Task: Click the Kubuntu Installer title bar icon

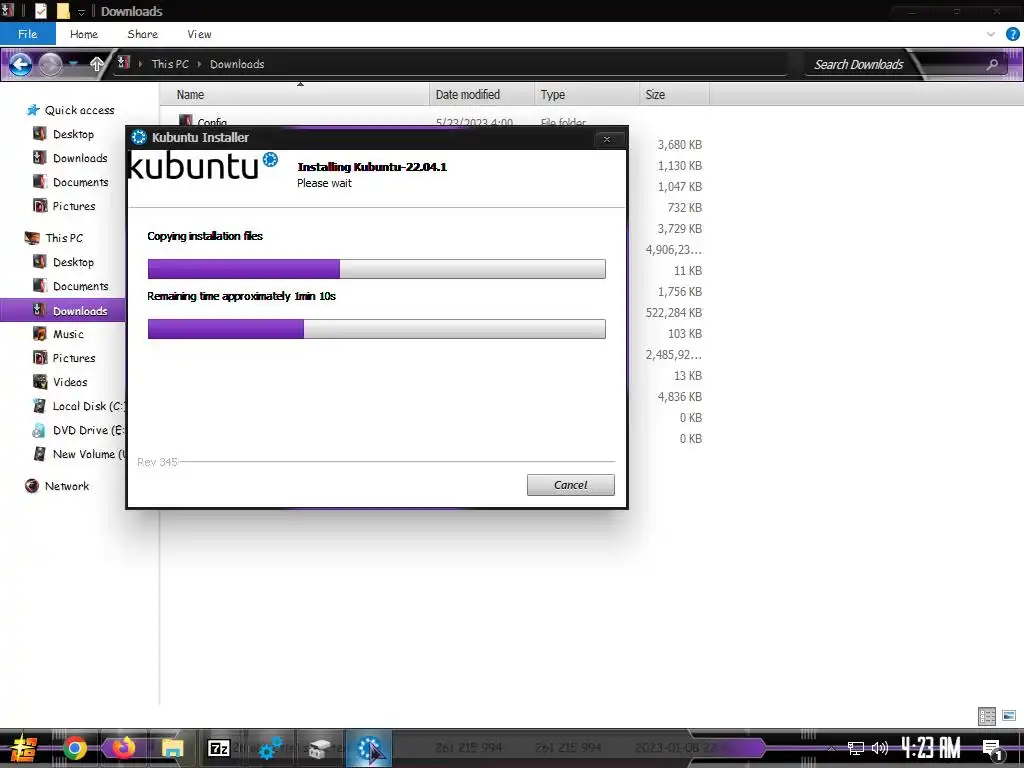Action: pyautogui.click(x=138, y=137)
